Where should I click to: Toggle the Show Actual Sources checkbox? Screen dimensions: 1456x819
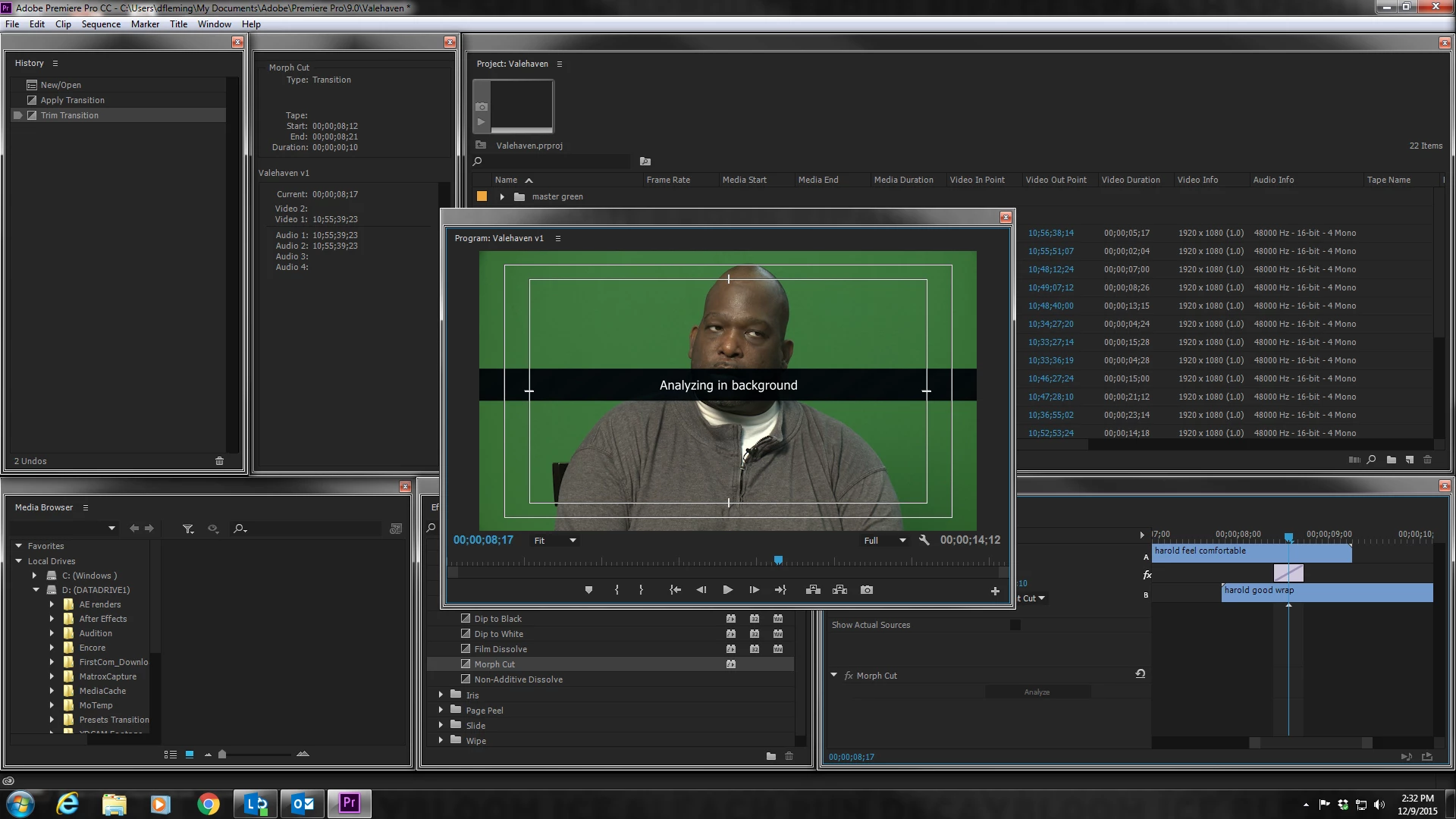click(x=1015, y=625)
